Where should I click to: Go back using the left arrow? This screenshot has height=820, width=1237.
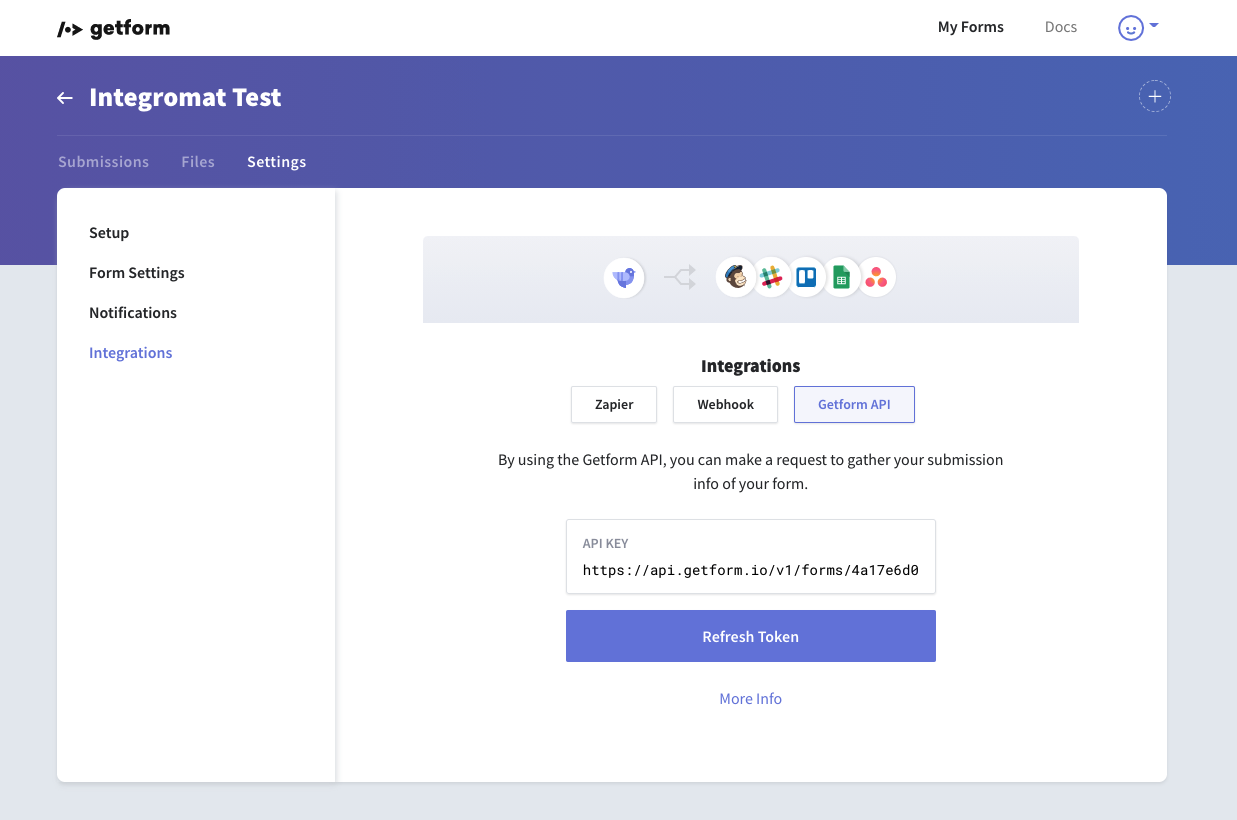(65, 98)
